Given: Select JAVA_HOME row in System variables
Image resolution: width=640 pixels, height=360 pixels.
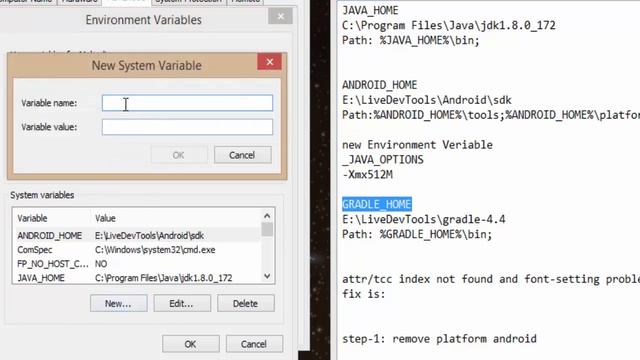Looking at the screenshot, I should point(137,278).
